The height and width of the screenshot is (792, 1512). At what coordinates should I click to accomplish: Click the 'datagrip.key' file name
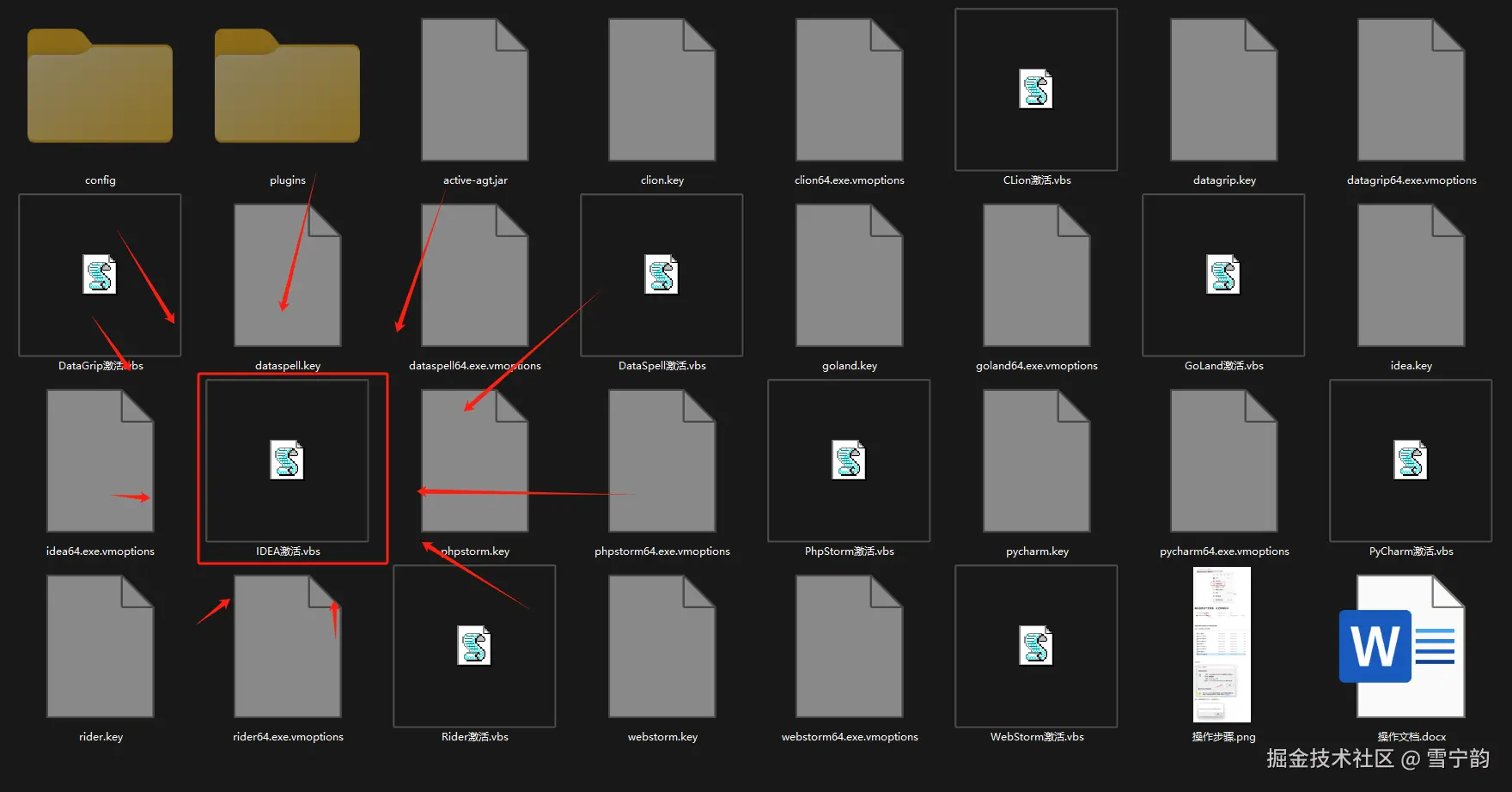point(1224,180)
